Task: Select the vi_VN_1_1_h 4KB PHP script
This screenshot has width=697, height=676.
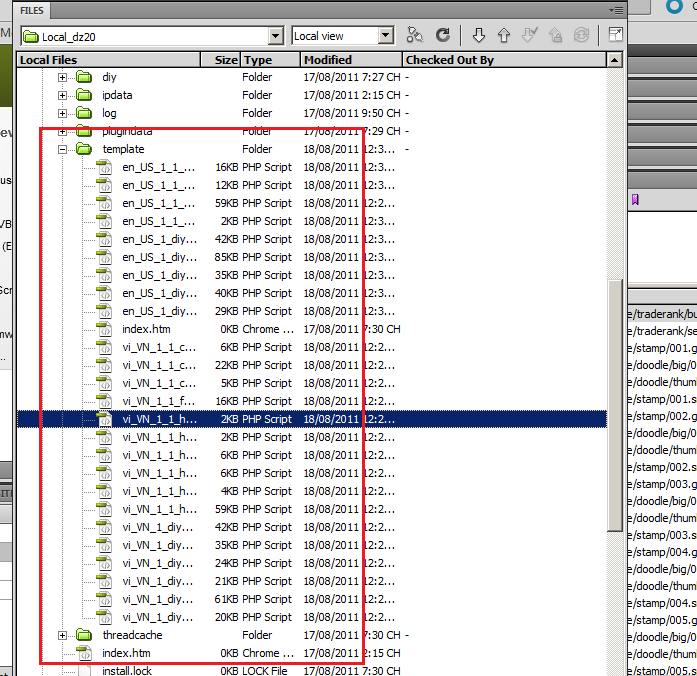Action: point(160,491)
